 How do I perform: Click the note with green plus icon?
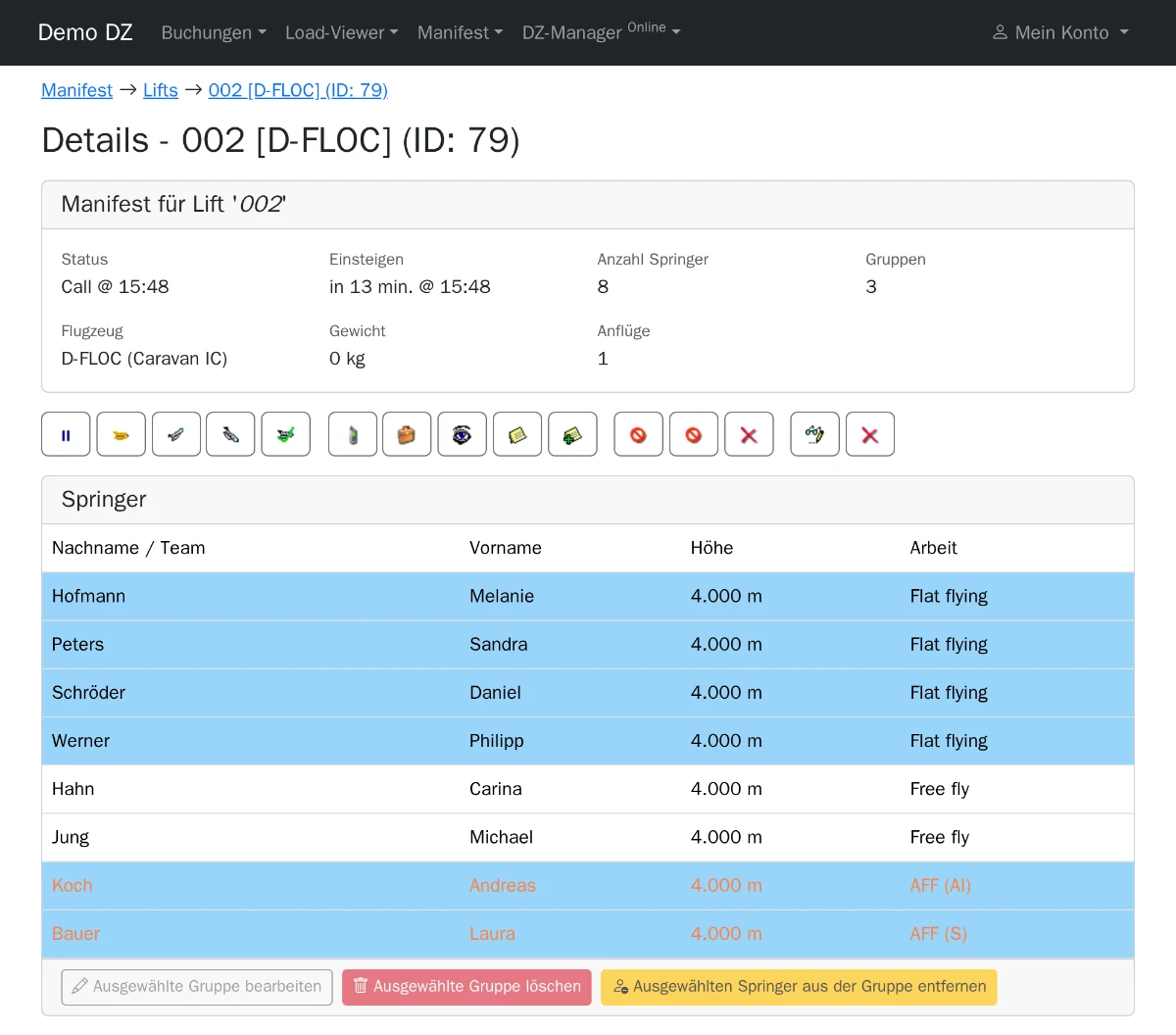(x=572, y=434)
